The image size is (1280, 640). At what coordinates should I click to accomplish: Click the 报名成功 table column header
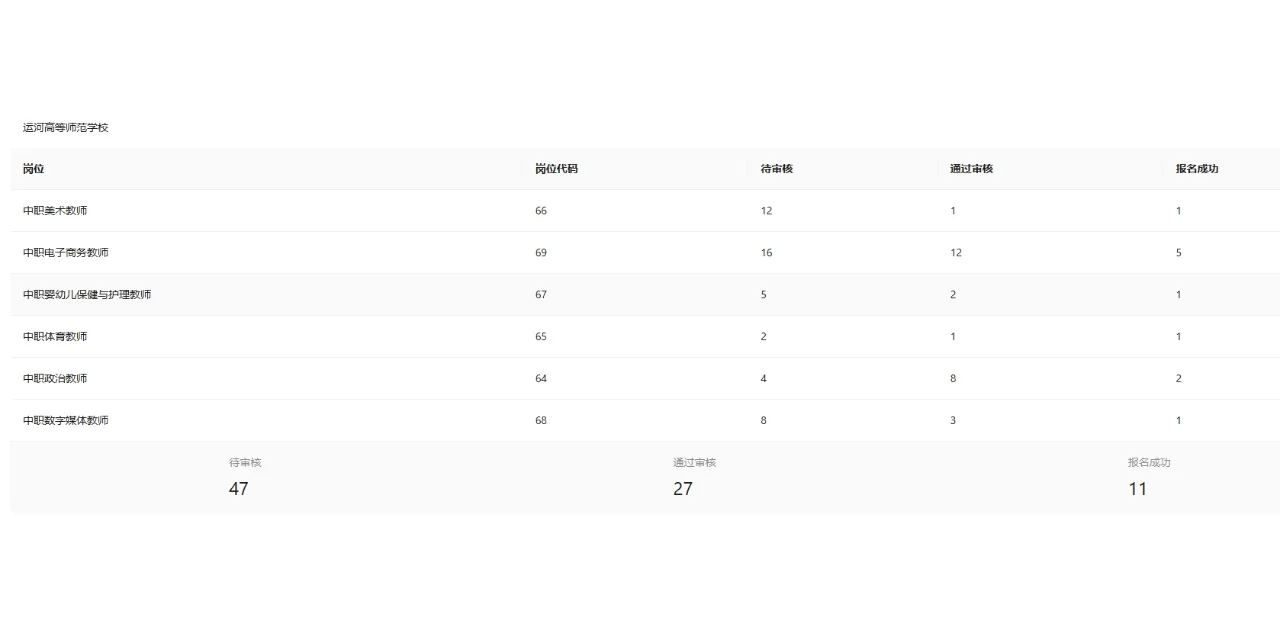(x=1197, y=169)
